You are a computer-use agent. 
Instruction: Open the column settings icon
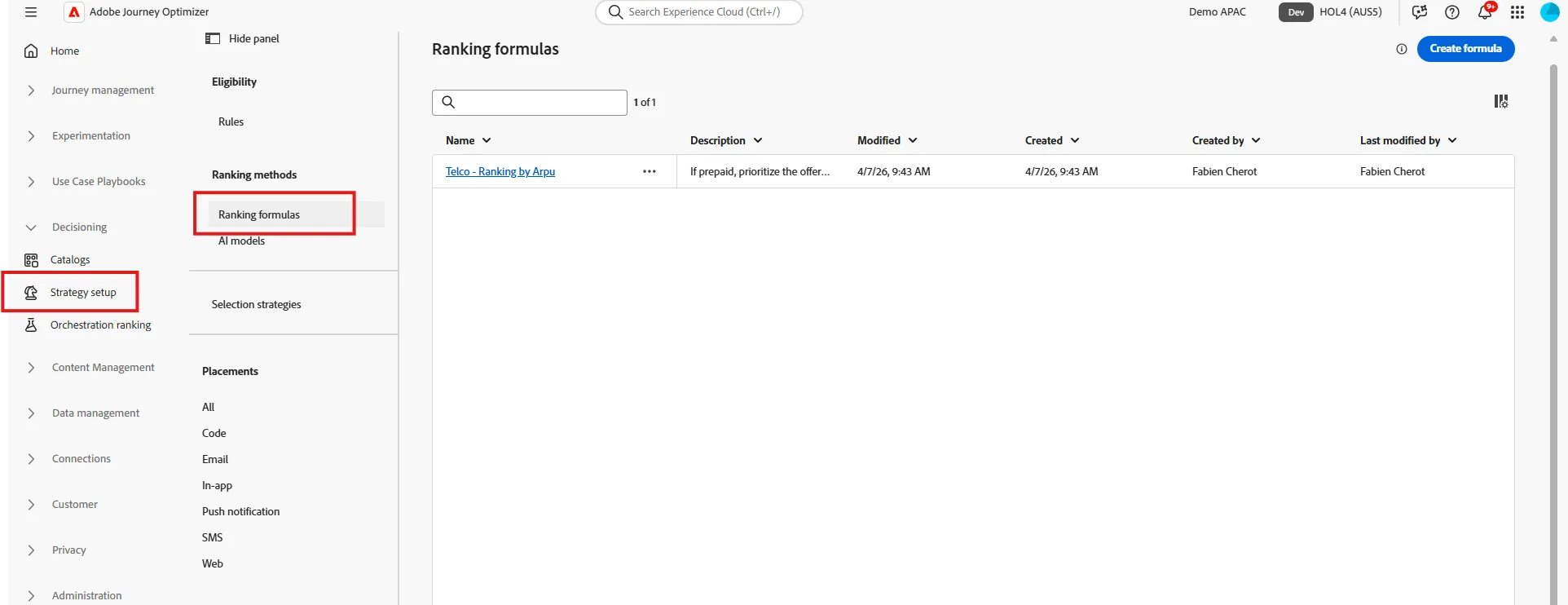(1501, 101)
